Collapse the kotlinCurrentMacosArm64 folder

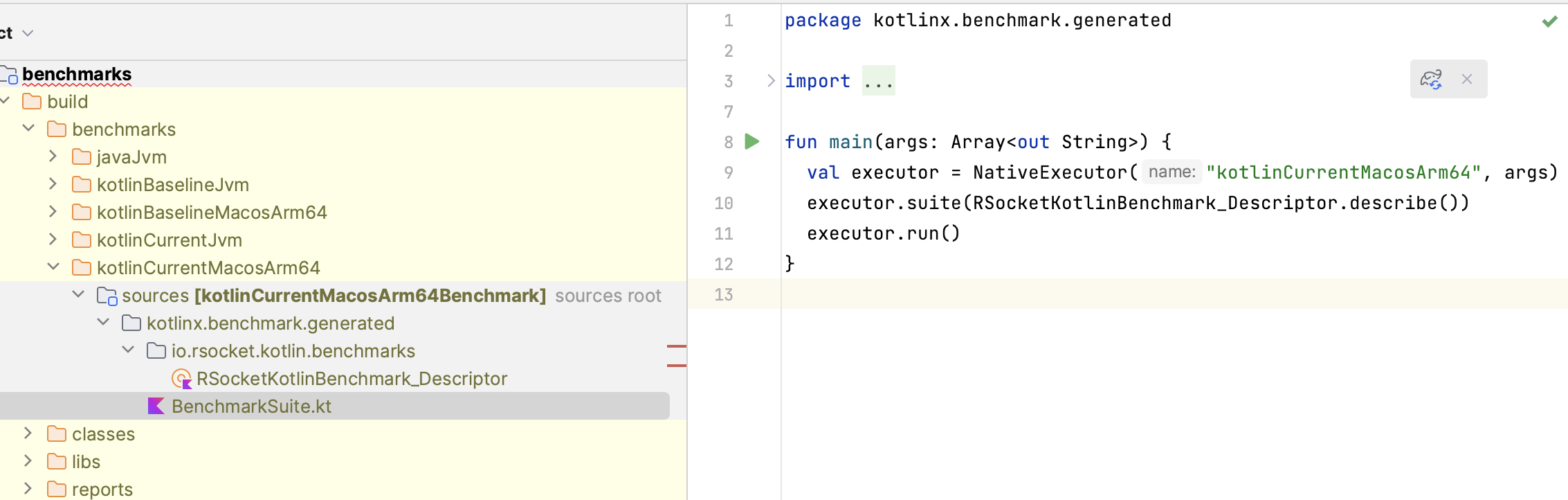pos(54,267)
